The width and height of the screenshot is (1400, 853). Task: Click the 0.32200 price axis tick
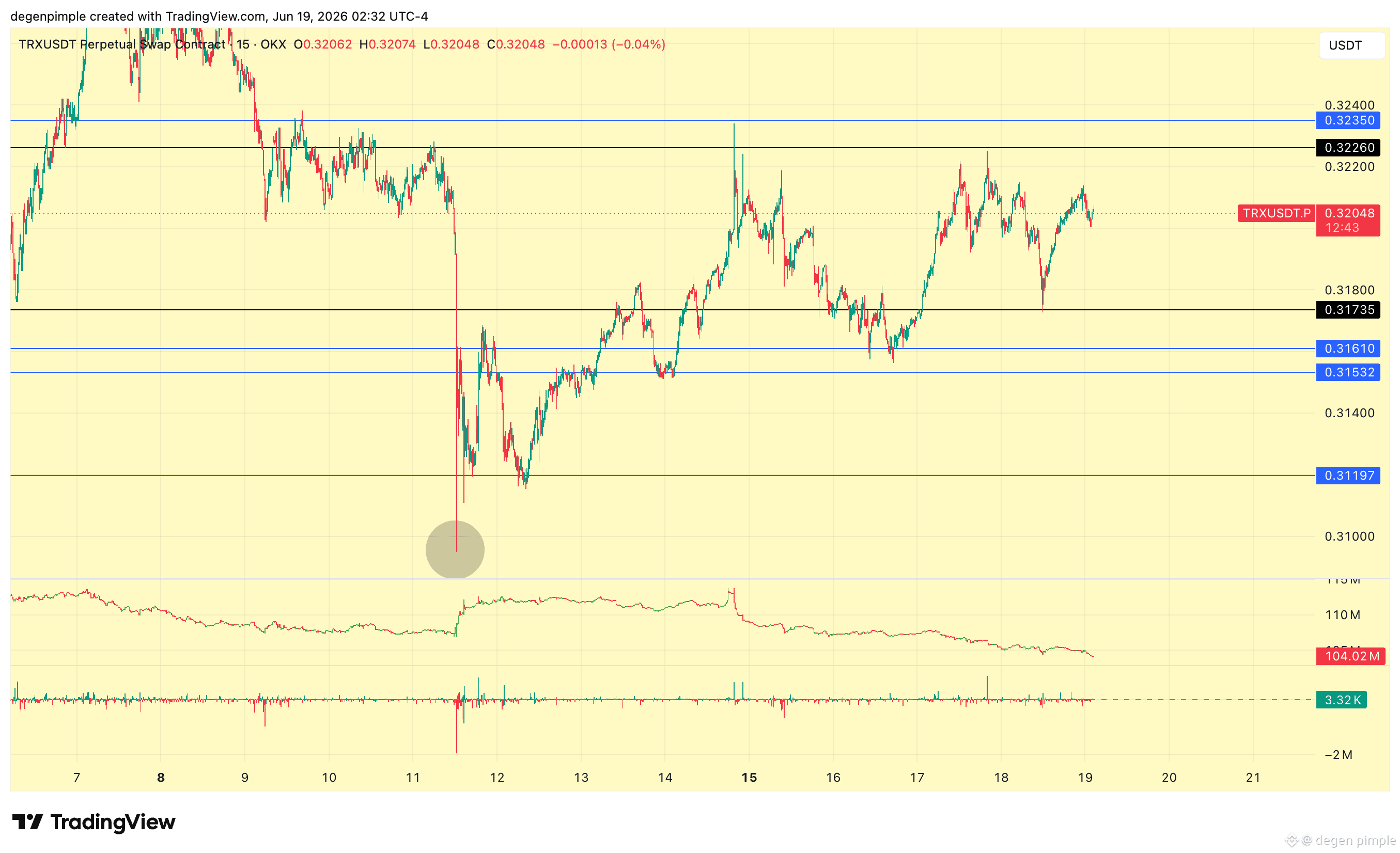pyautogui.click(x=1349, y=167)
